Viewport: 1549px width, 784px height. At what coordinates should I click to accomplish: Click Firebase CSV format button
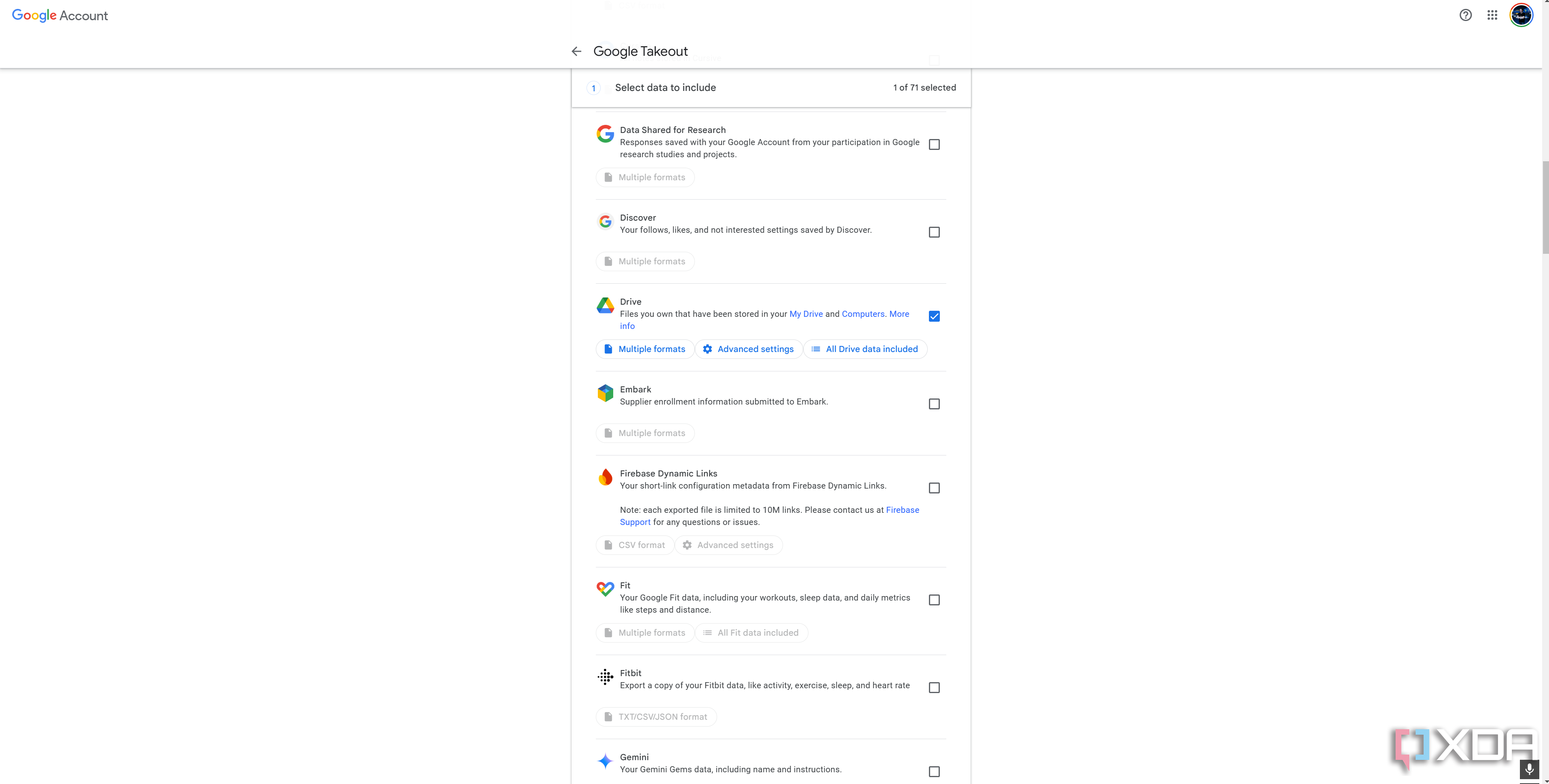click(635, 545)
